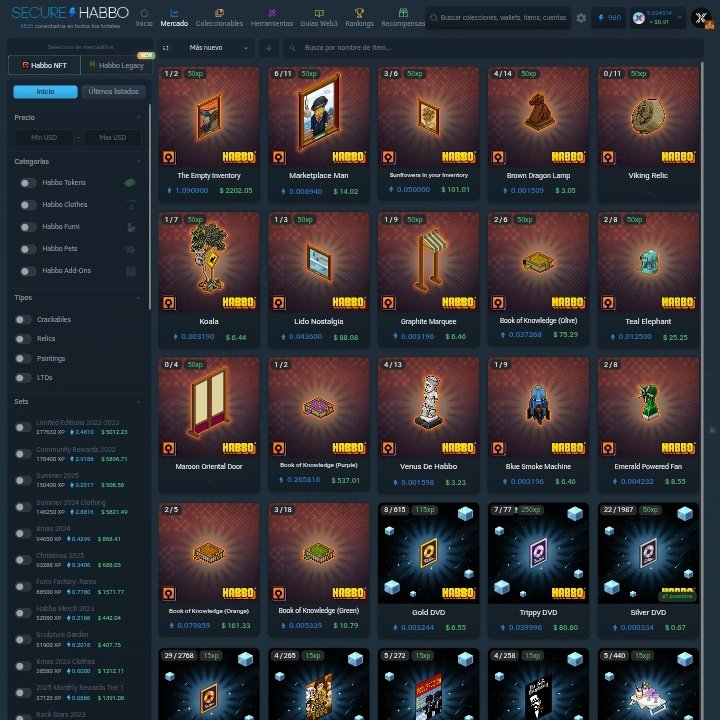Toggle the Habbo Furni category switch
This screenshot has height=720, width=720.
(x=28, y=227)
